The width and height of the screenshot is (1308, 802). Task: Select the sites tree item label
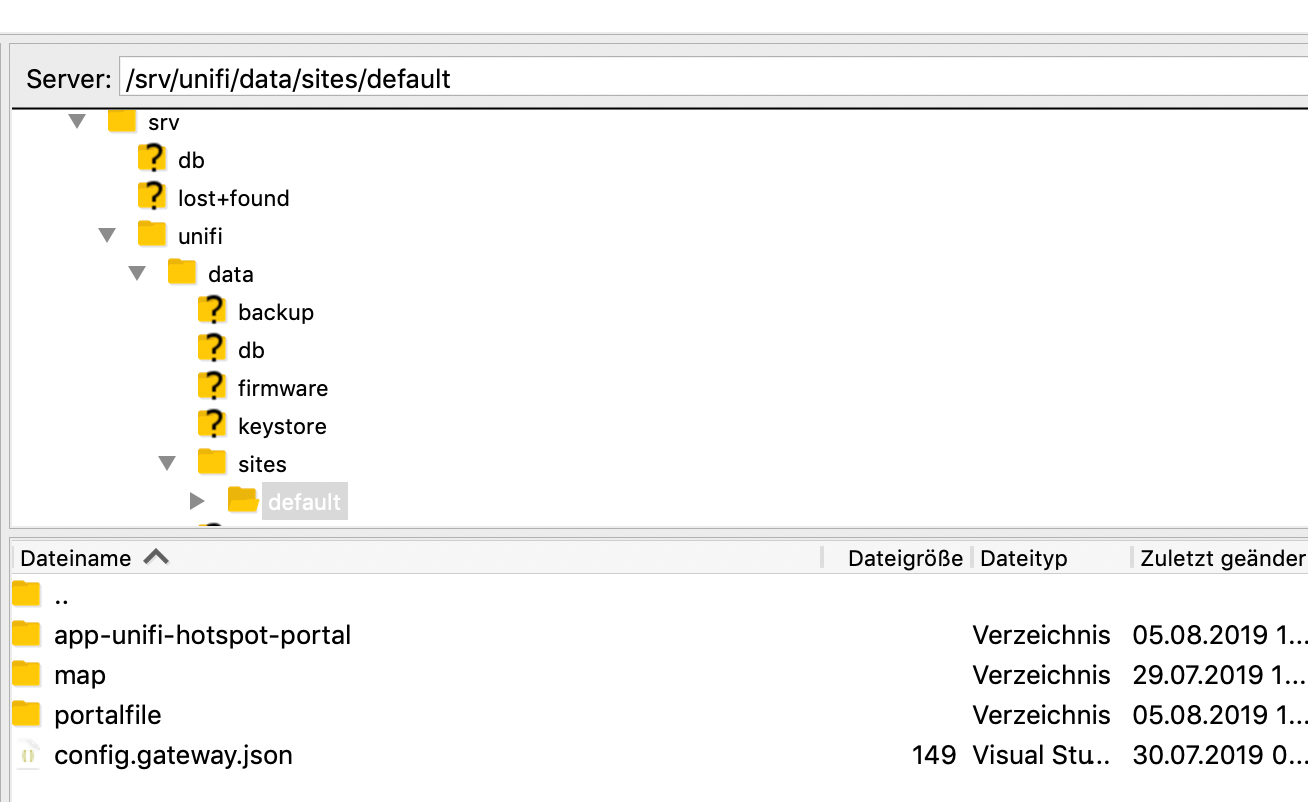[262, 464]
